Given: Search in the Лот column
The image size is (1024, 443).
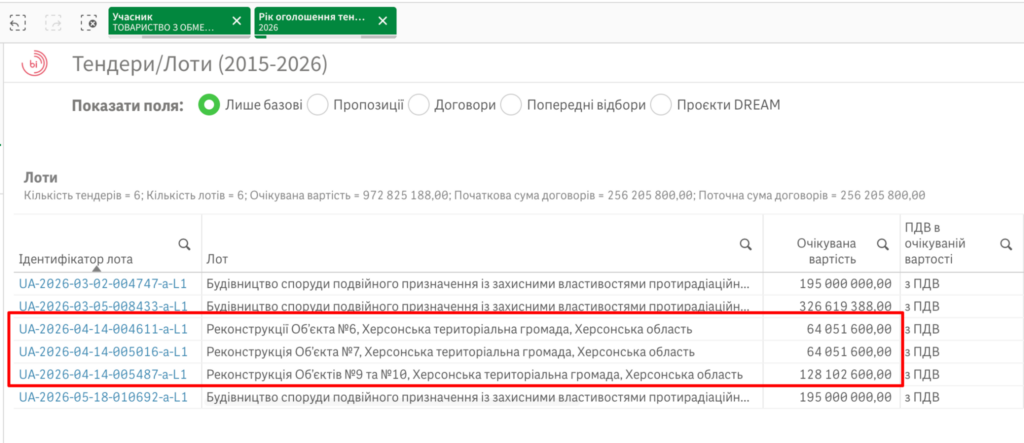Looking at the screenshot, I should (745, 244).
